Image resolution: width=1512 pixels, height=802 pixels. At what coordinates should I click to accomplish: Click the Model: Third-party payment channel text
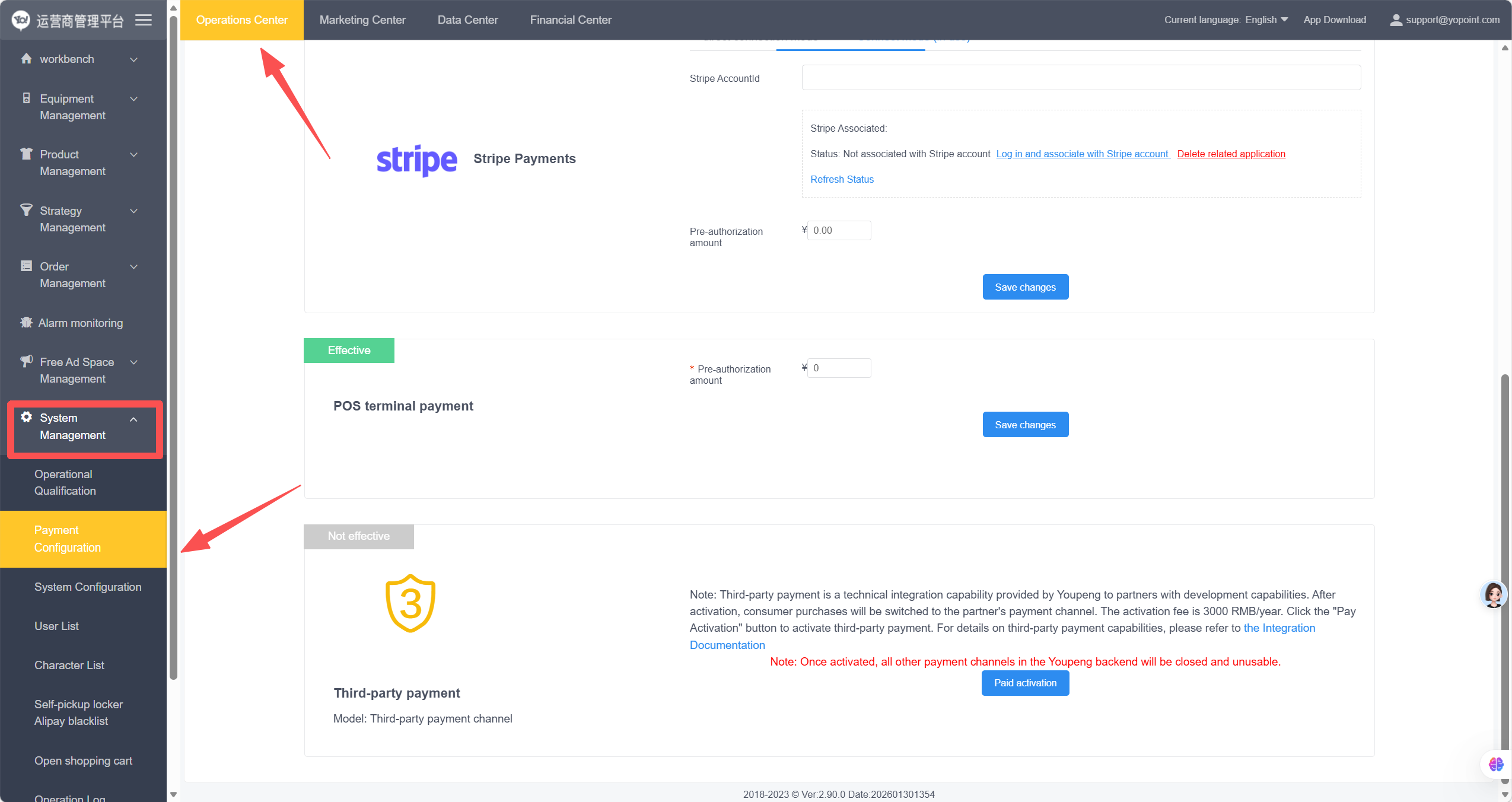(x=422, y=718)
